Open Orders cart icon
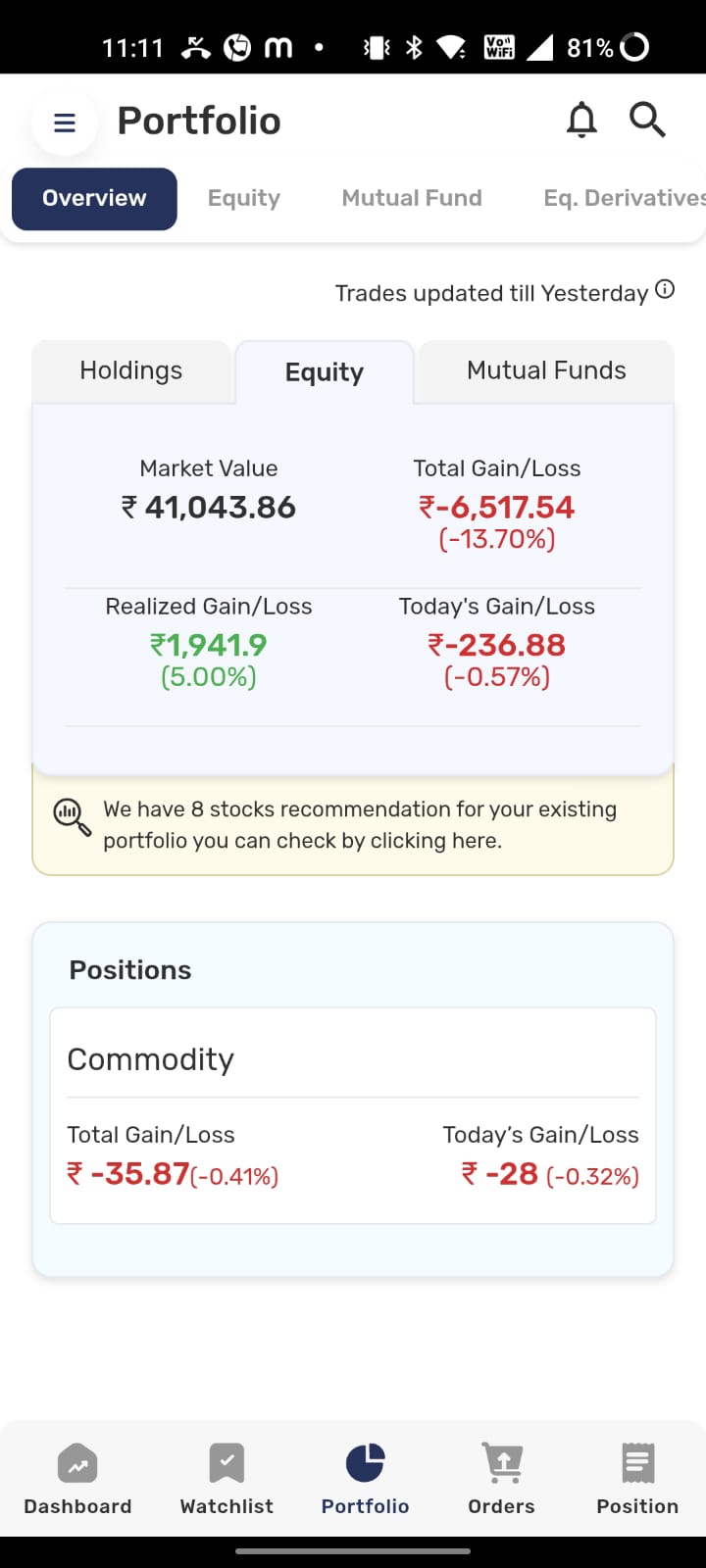This screenshot has width=706, height=1568. 501,1464
